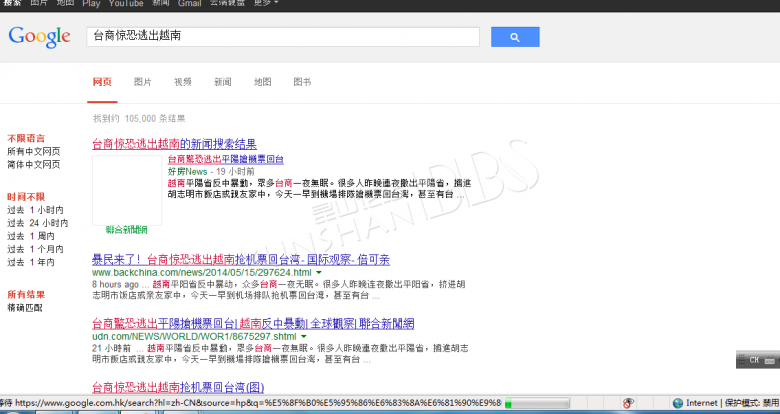Open YouTube in the top black bar
The width and height of the screenshot is (780, 414).
126,3
